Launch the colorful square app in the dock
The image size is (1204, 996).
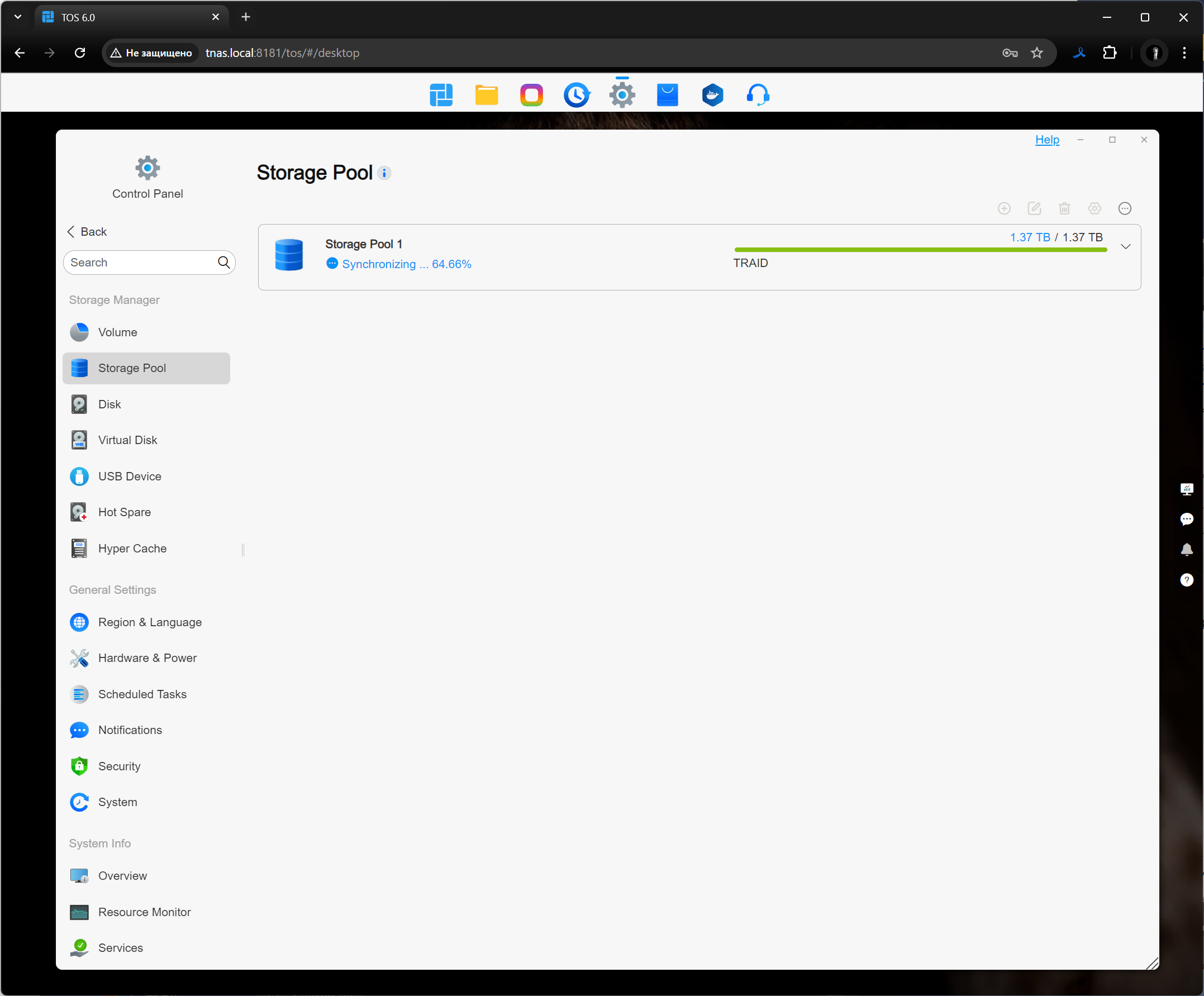531,94
